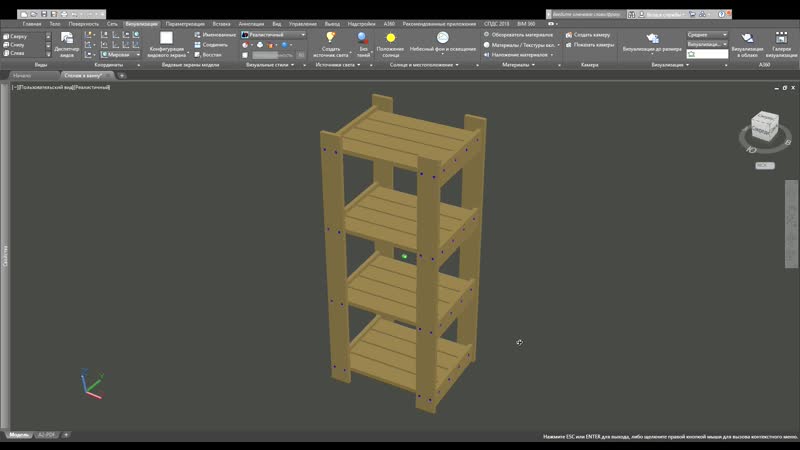800x450 pixels.
Task: Click the Визуализация до размера teapot icon
Action: [x=652, y=42]
